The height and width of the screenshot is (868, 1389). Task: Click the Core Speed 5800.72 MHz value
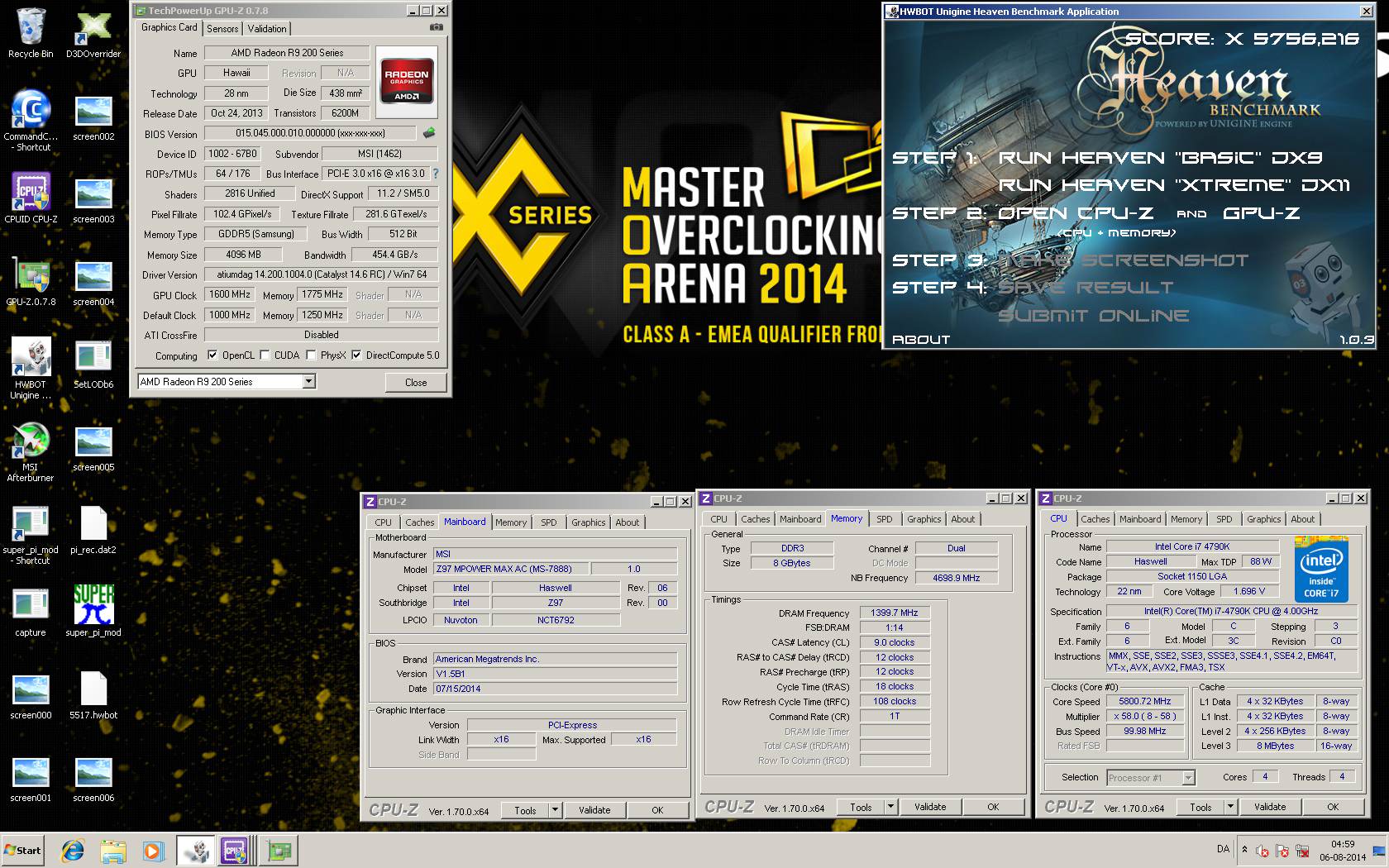click(1145, 701)
